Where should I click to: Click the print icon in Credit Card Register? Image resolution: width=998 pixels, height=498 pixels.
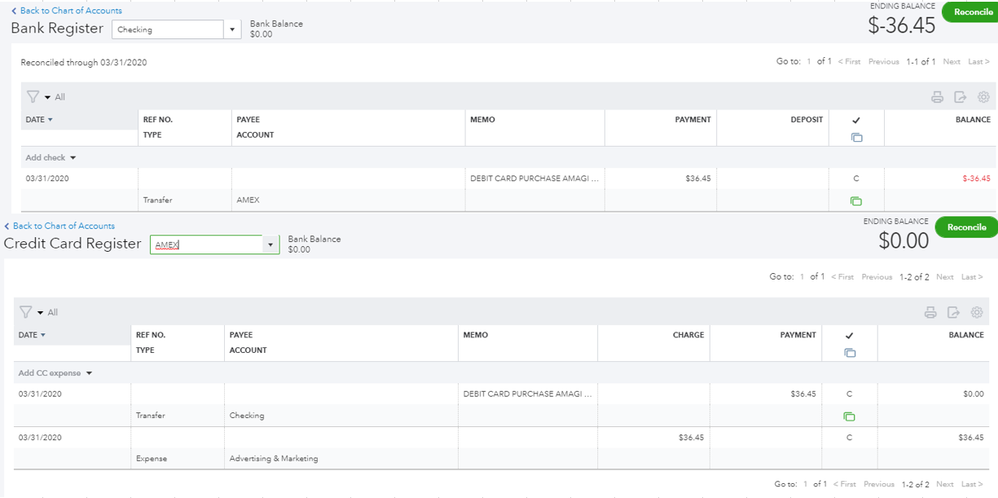click(x=929, y=312)
